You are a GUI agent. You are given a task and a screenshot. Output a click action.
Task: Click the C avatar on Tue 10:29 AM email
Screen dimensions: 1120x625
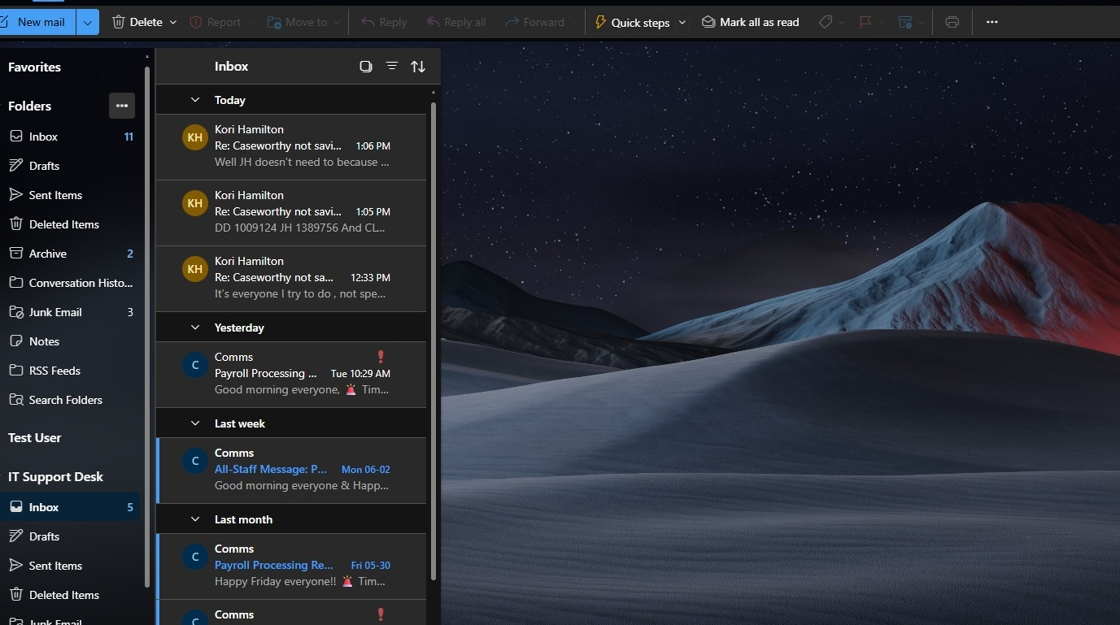[194, 365]
